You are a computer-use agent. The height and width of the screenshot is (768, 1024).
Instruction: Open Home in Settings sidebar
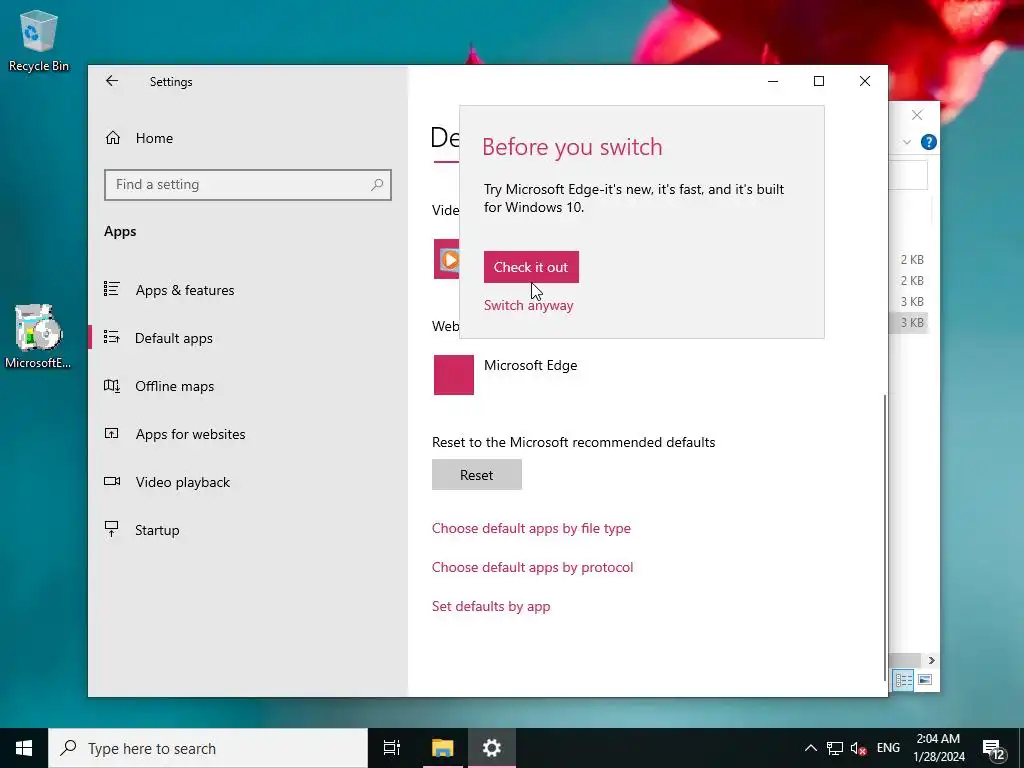tap(154, 138)
